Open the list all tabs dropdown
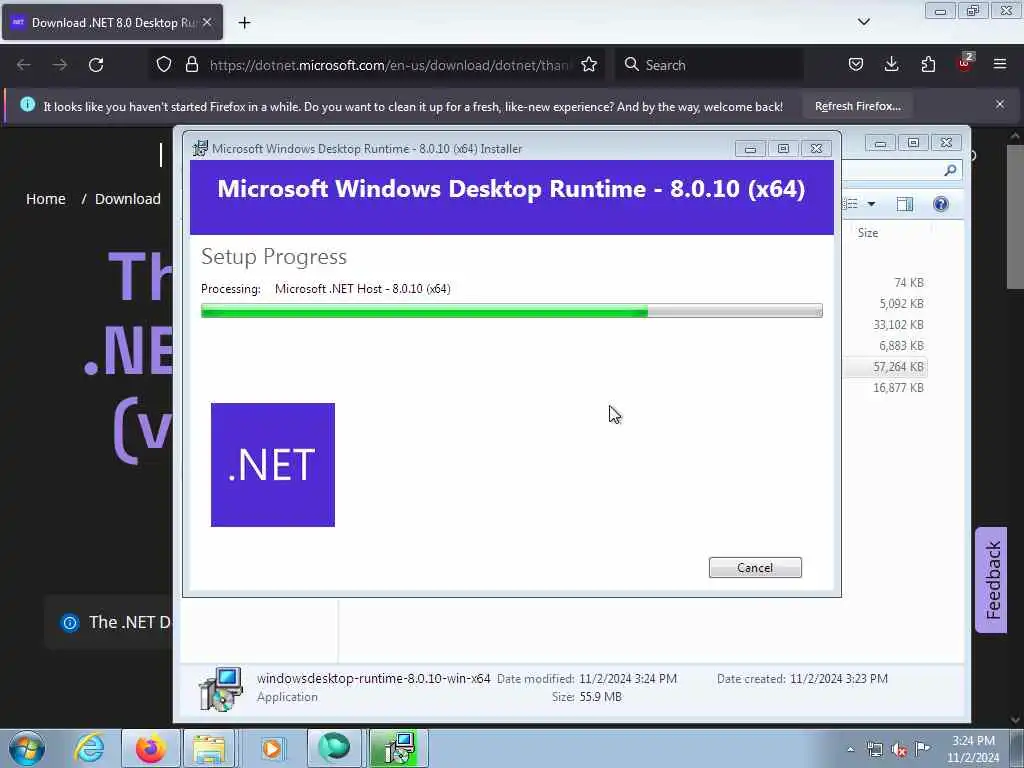The image size is (1024, 768). coord(863,22)
